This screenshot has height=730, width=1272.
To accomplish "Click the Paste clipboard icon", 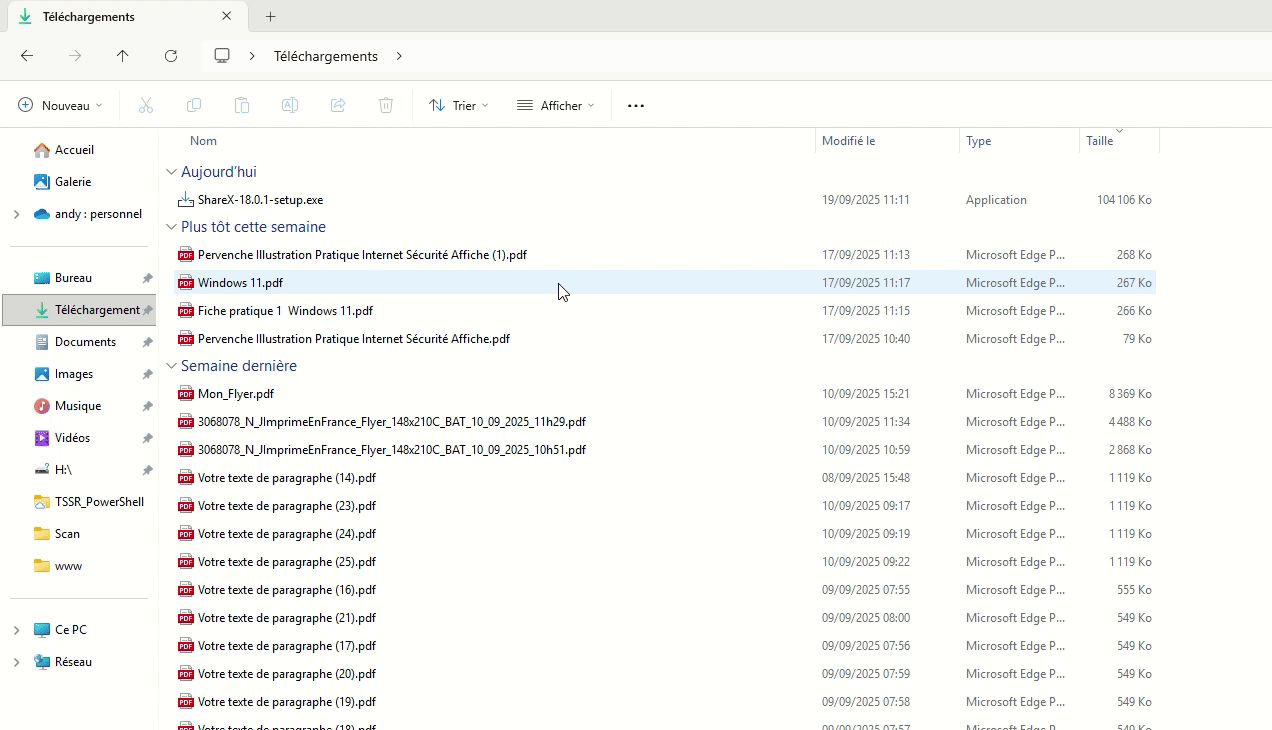I will (242, 105).
